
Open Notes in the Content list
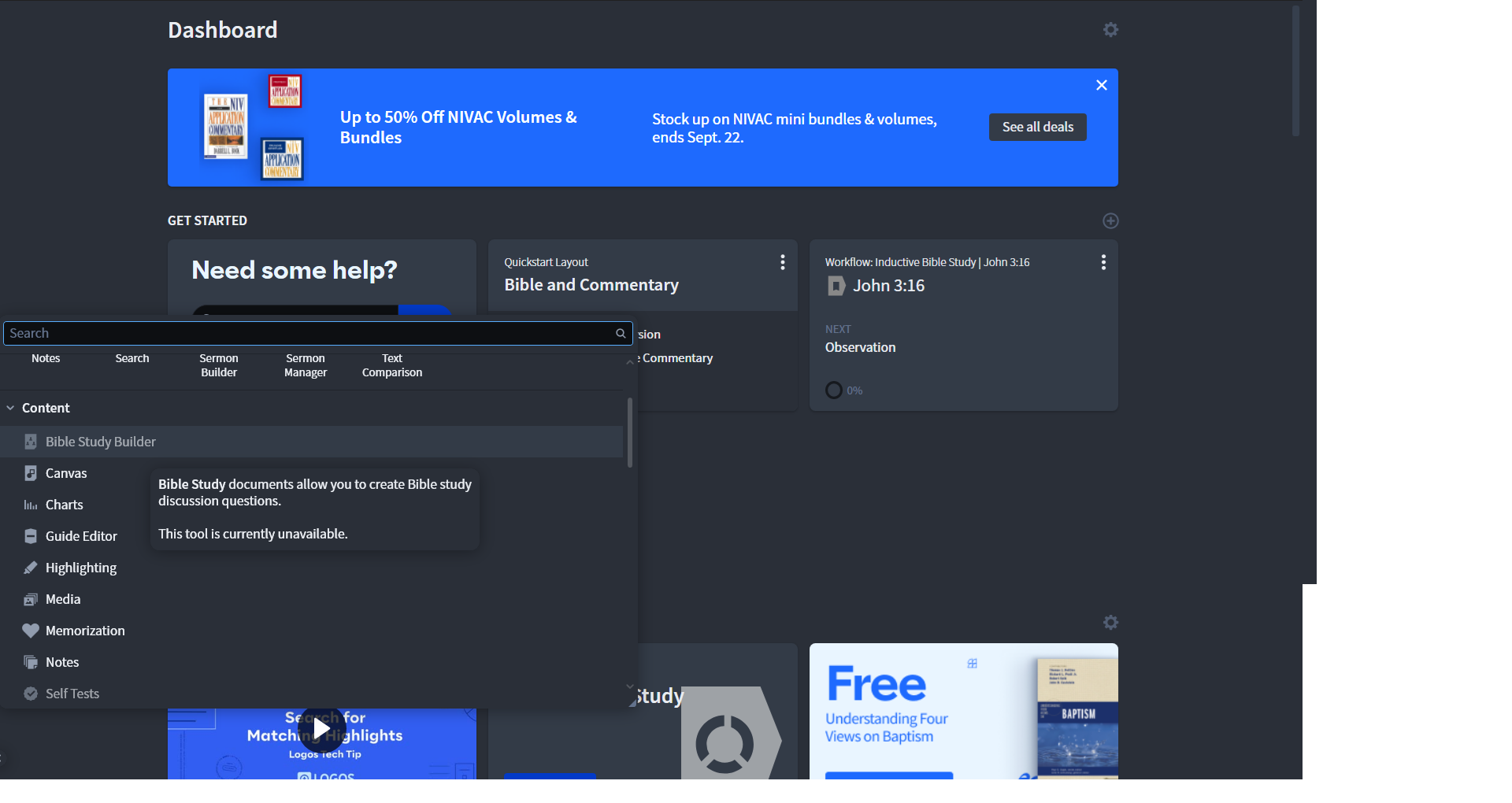coord(62,662)
